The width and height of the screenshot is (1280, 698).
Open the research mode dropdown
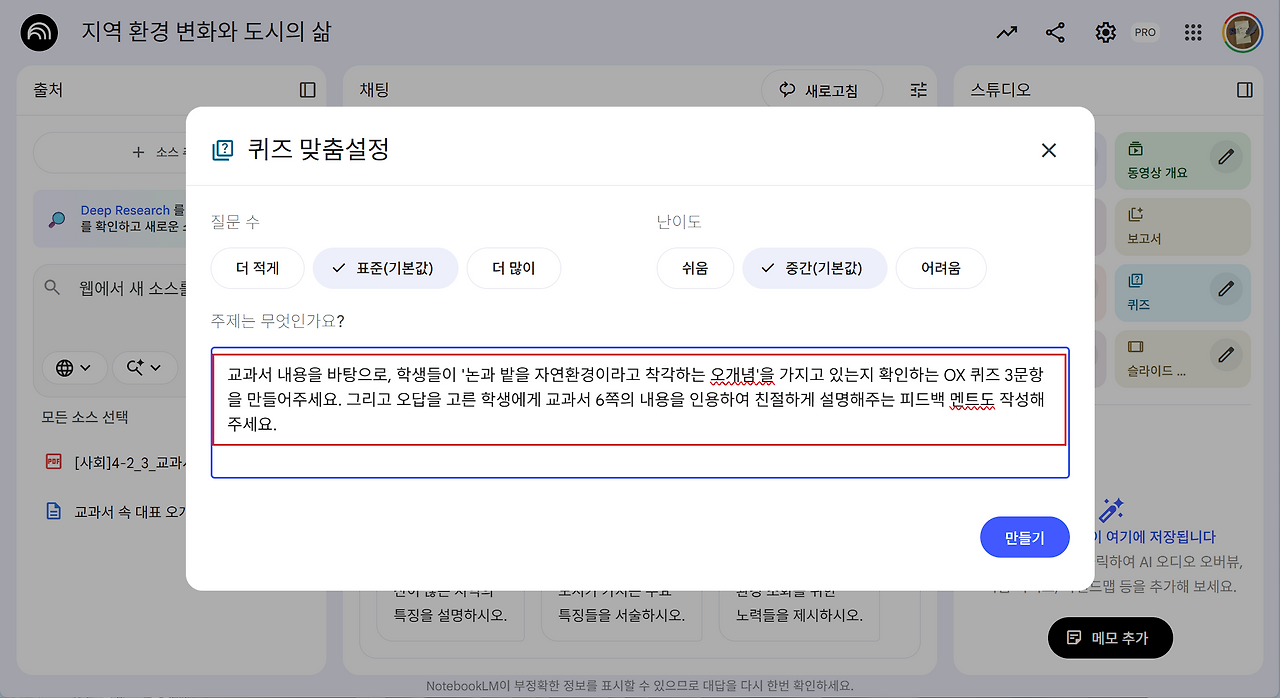[x=145, y=368]
